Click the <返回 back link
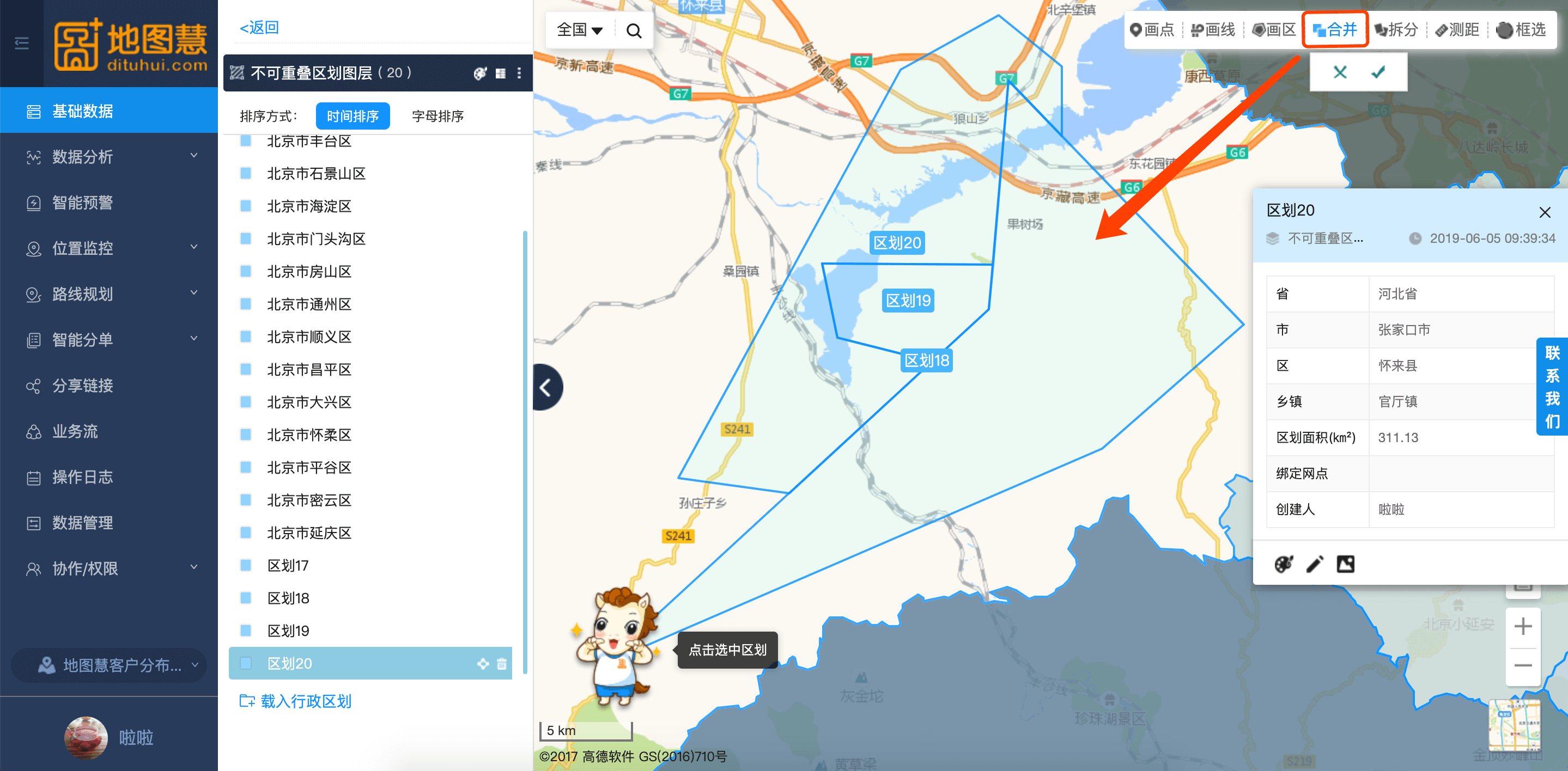The width and height of the screenshot is (1568, 771). (x=259, y=27)
